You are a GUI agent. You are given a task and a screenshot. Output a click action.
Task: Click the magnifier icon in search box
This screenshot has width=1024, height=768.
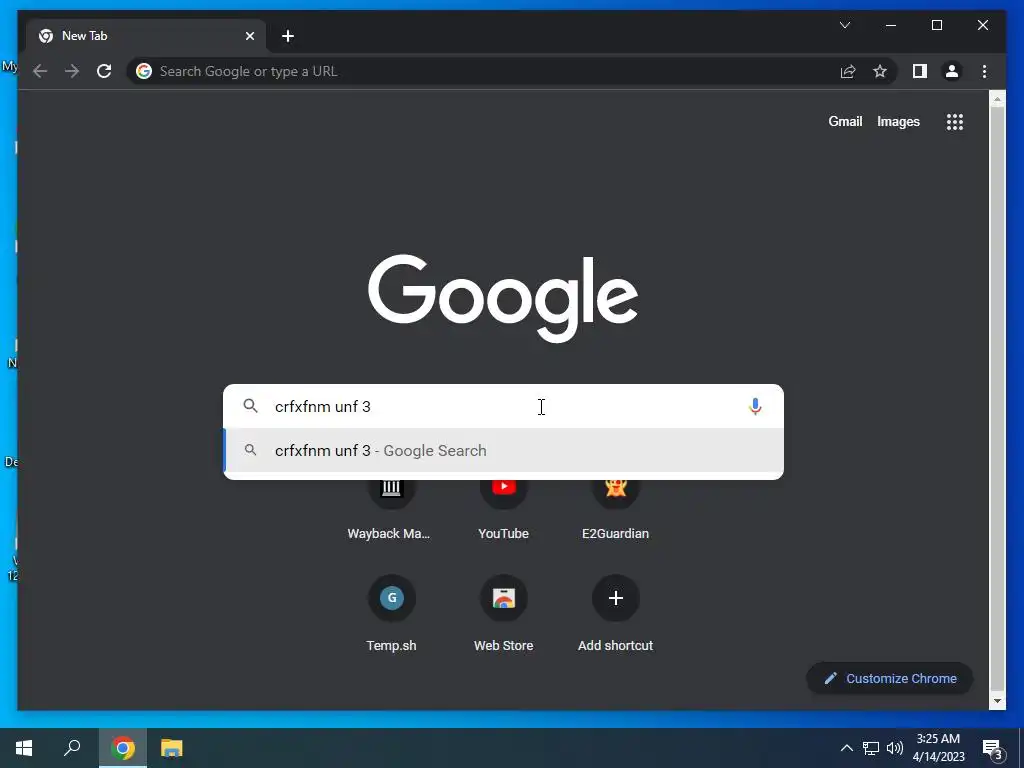click(x=250, y=406)
